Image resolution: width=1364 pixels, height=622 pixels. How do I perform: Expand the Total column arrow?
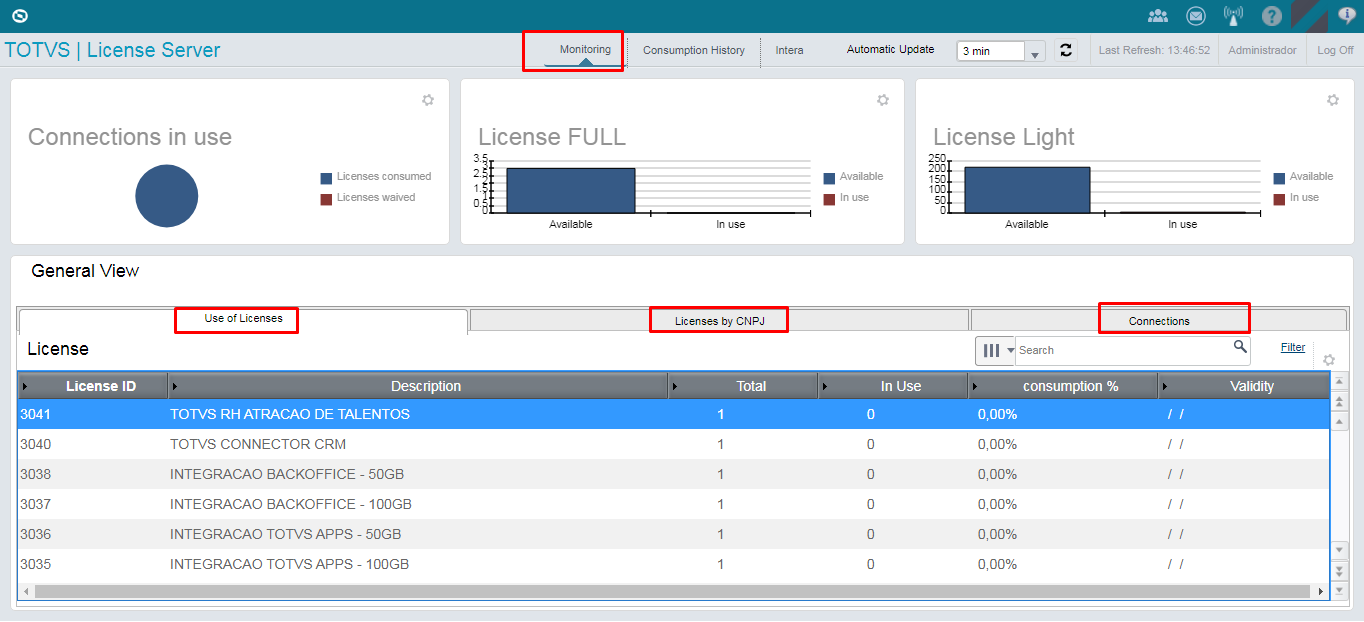(675, 386)
